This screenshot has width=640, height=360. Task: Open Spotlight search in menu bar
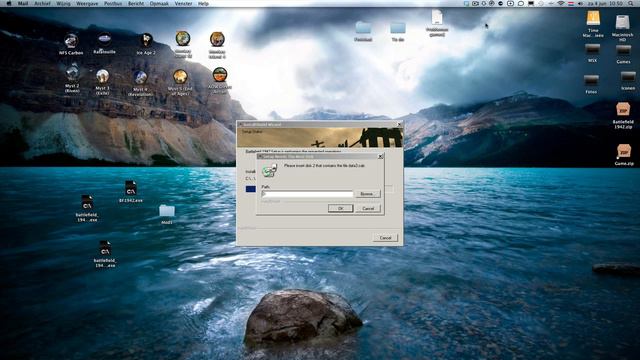click(631, 3)
